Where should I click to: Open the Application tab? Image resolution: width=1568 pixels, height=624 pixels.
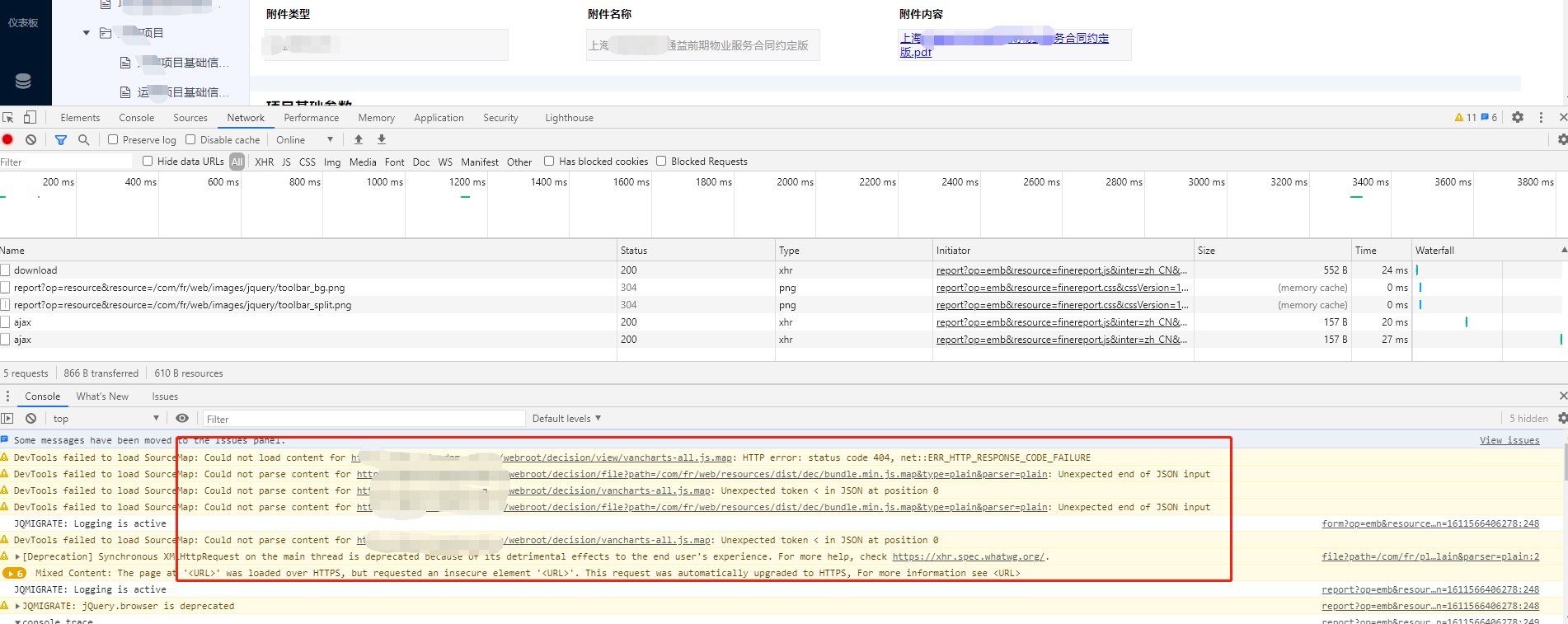[439, 117]
